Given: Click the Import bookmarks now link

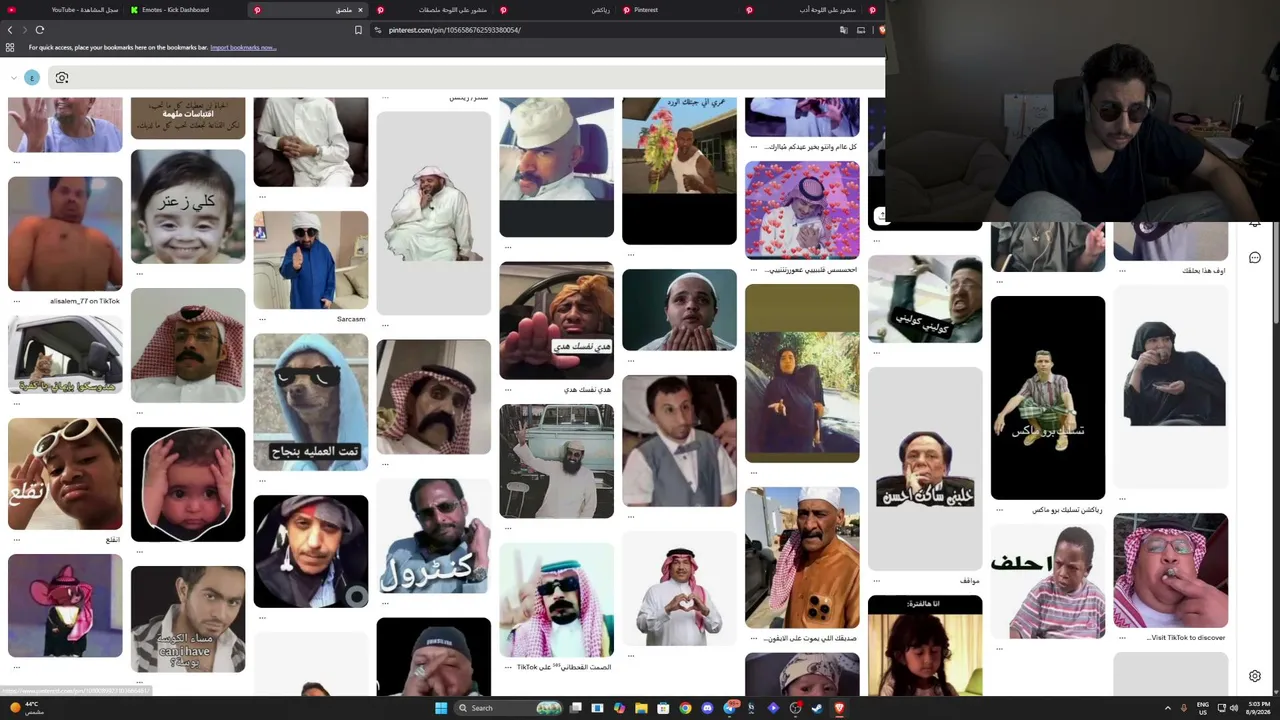Looking at the screenshot, I should pyautogui.click(x=243, y=47).
